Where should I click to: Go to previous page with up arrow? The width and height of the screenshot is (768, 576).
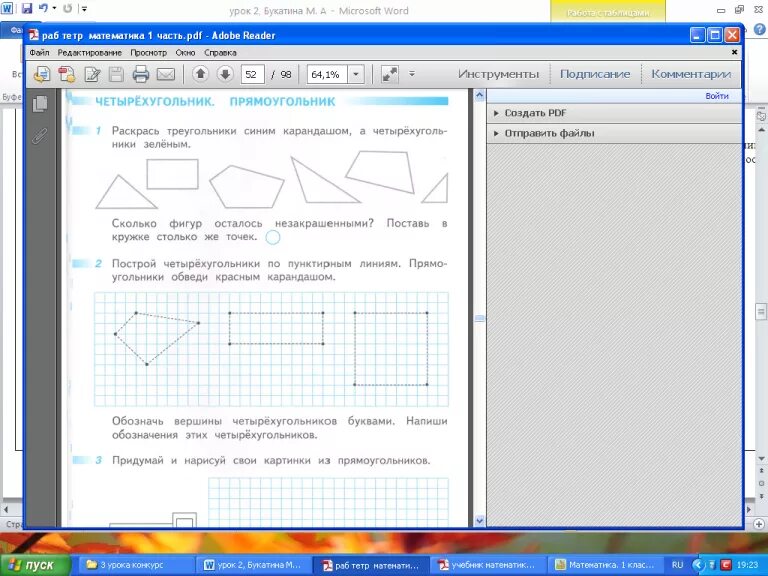tap(200, 74)
